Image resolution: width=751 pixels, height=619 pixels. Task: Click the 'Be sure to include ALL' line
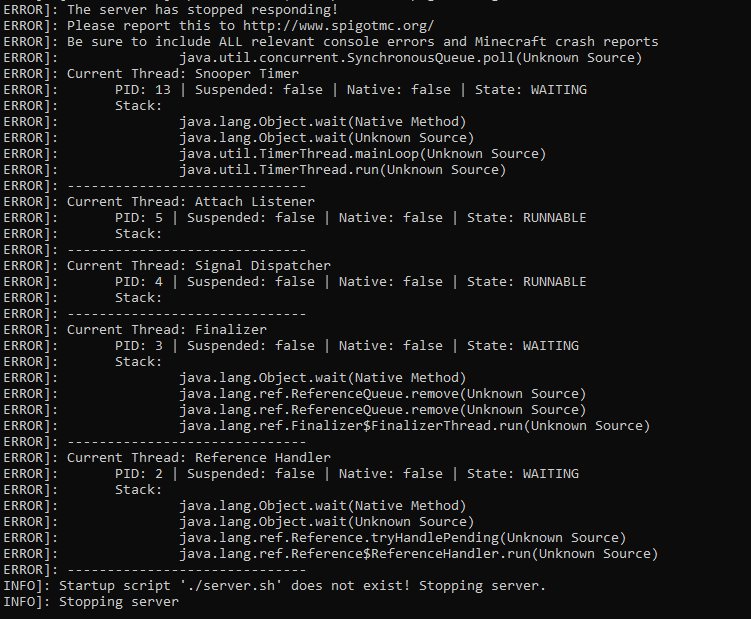(362, 41)
